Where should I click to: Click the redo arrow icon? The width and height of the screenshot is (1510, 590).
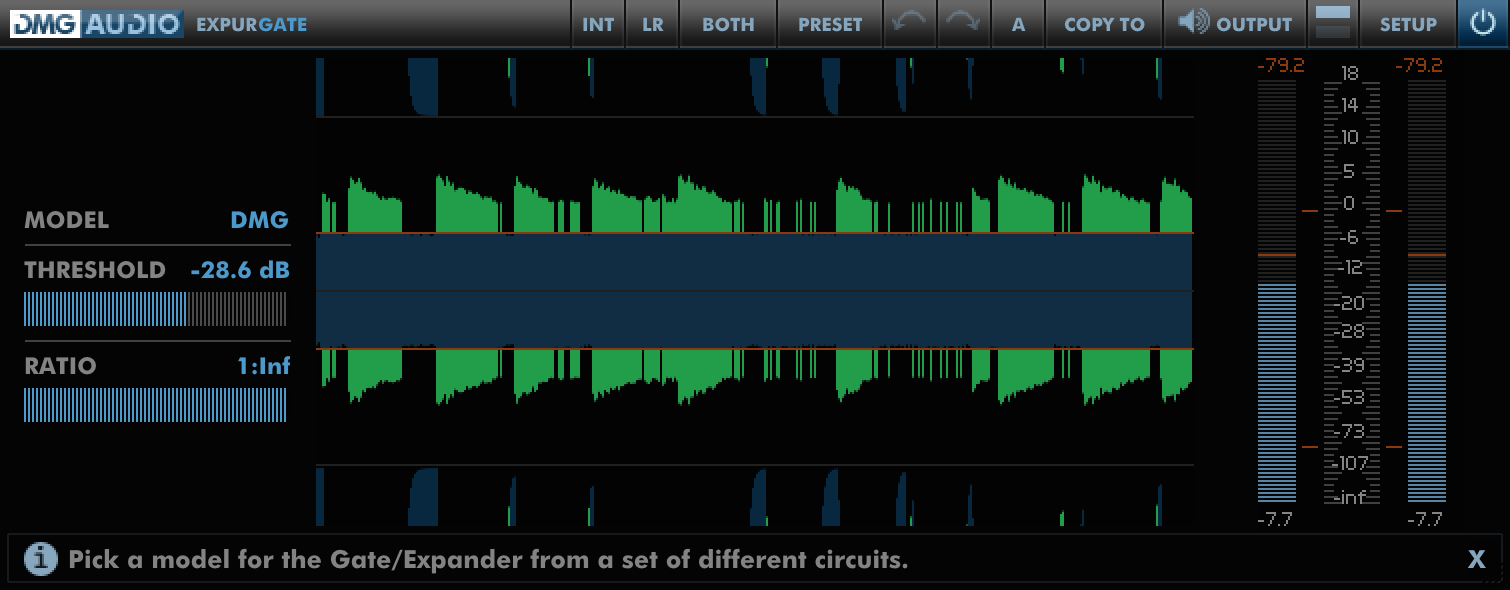964,24
